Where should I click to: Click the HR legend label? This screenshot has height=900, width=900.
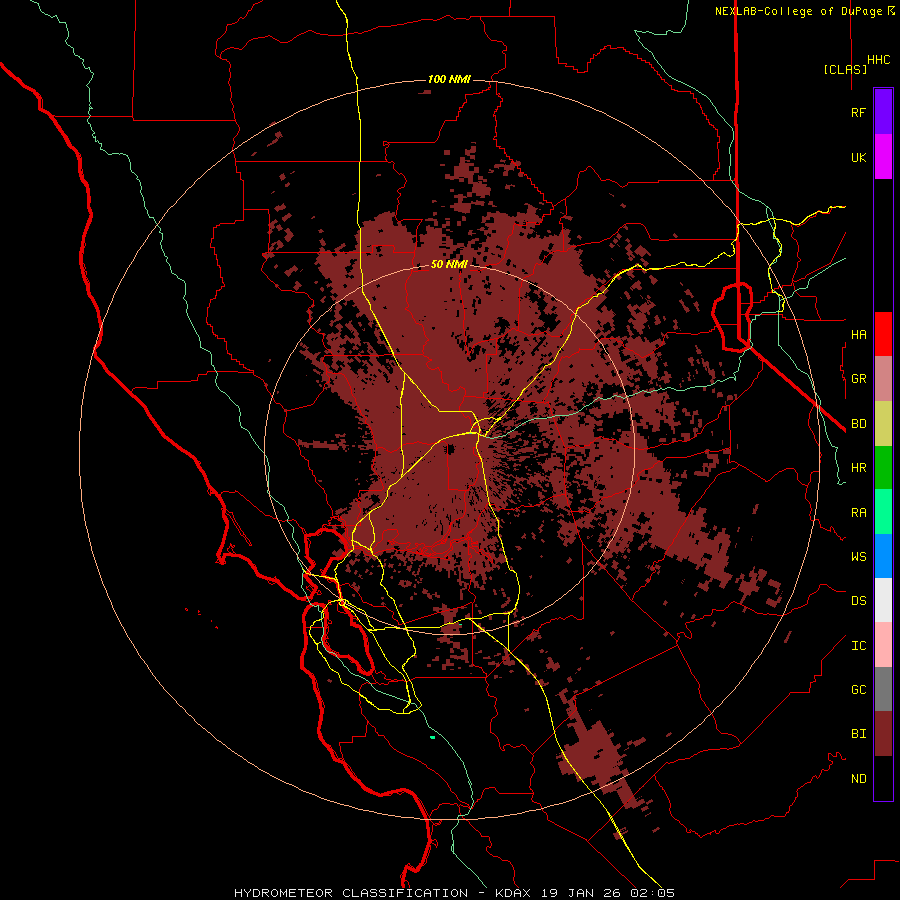[x=858, y=468]
